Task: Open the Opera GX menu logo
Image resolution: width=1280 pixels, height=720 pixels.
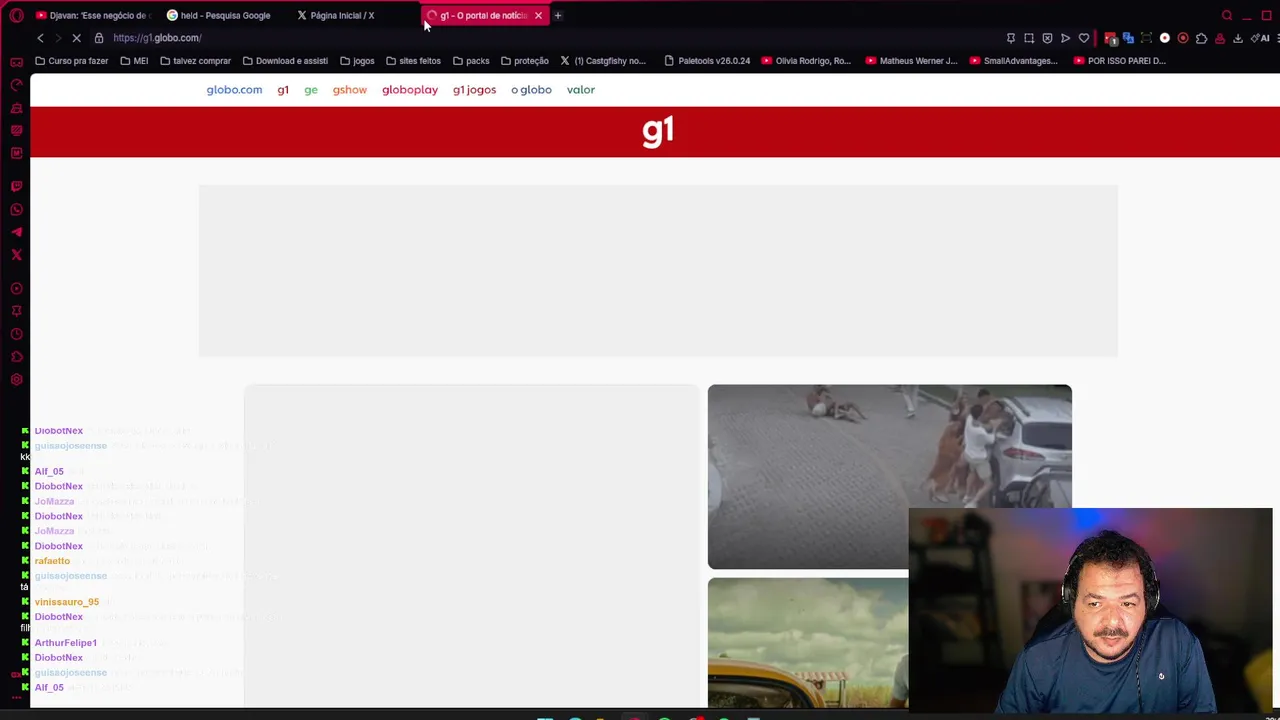Action: point(16,15)
